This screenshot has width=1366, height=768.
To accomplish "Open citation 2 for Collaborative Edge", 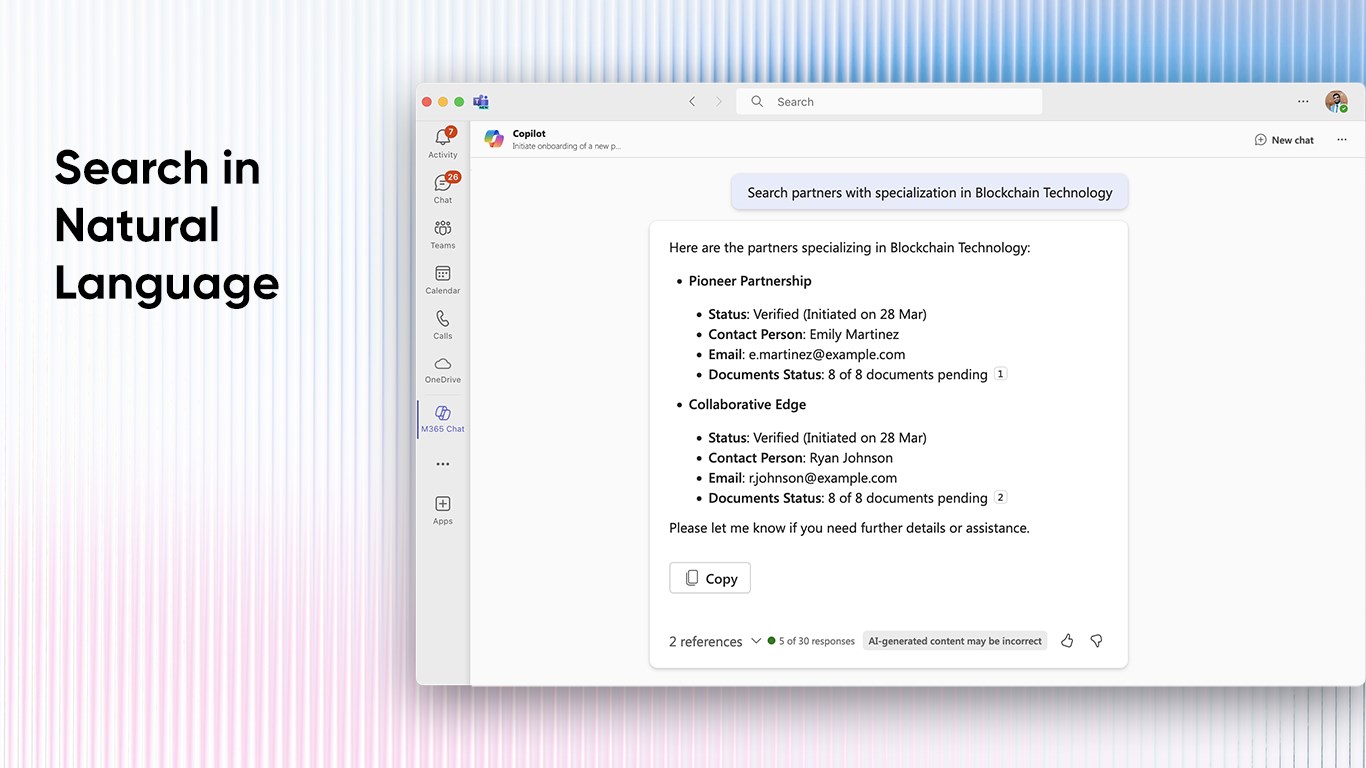I will 1001,497.
